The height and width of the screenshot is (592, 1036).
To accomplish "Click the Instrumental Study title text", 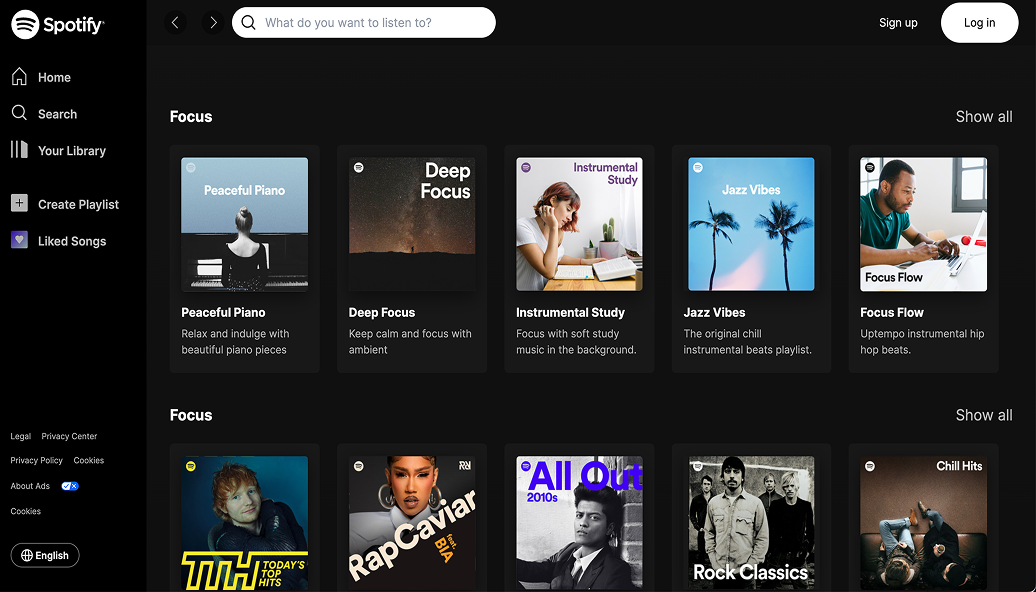I will tap(570, 313).
